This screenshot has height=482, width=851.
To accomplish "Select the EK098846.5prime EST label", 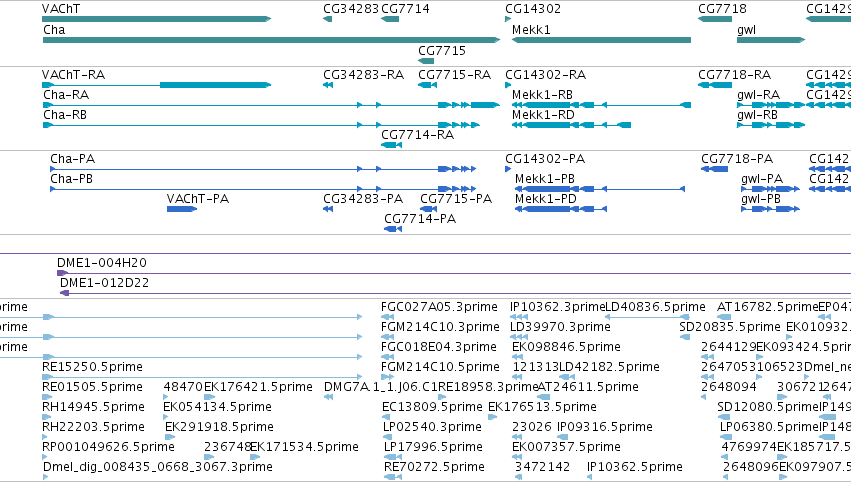I will (x=566, y=347).
